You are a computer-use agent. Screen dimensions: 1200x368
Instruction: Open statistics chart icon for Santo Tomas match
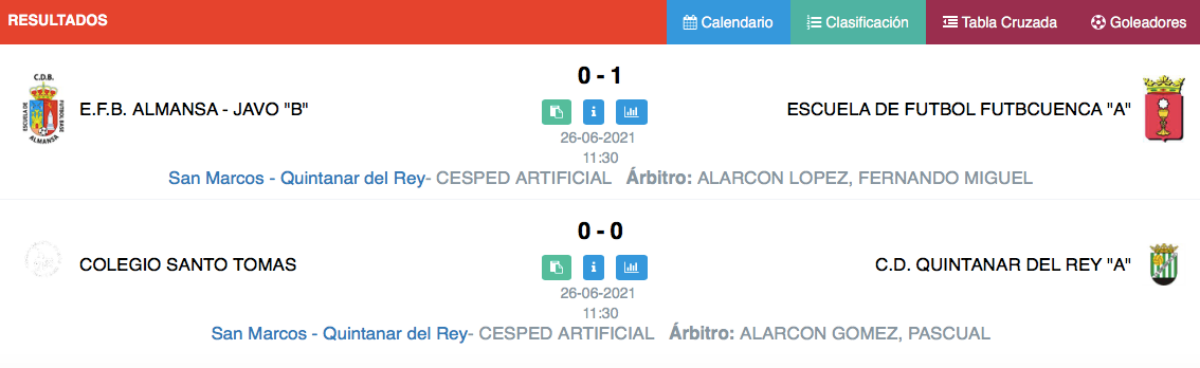pos(632,267)
